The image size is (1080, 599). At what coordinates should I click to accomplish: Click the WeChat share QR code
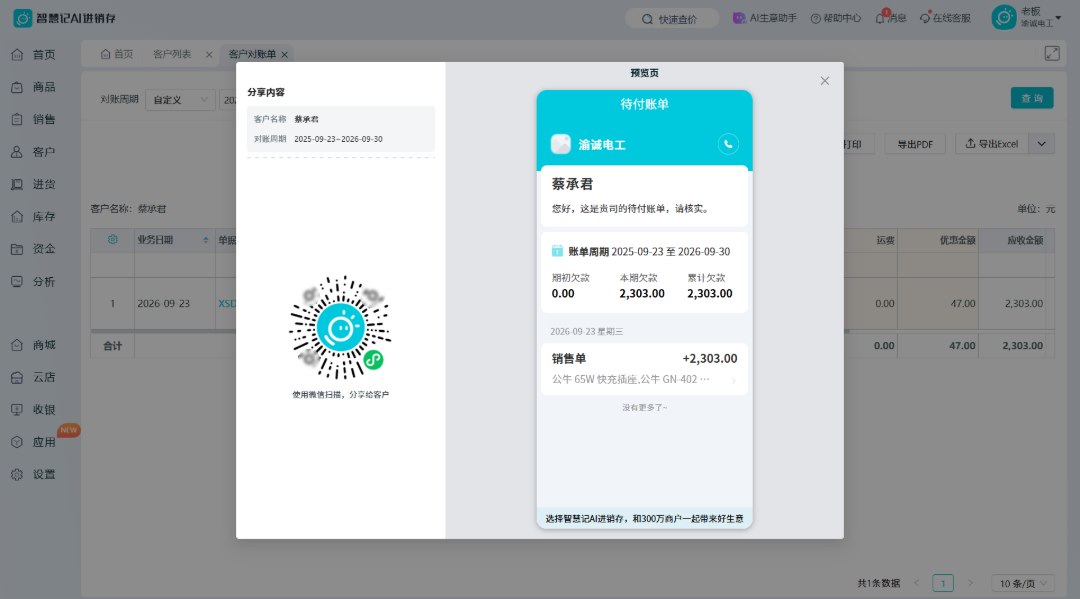[x=340, y=328]
